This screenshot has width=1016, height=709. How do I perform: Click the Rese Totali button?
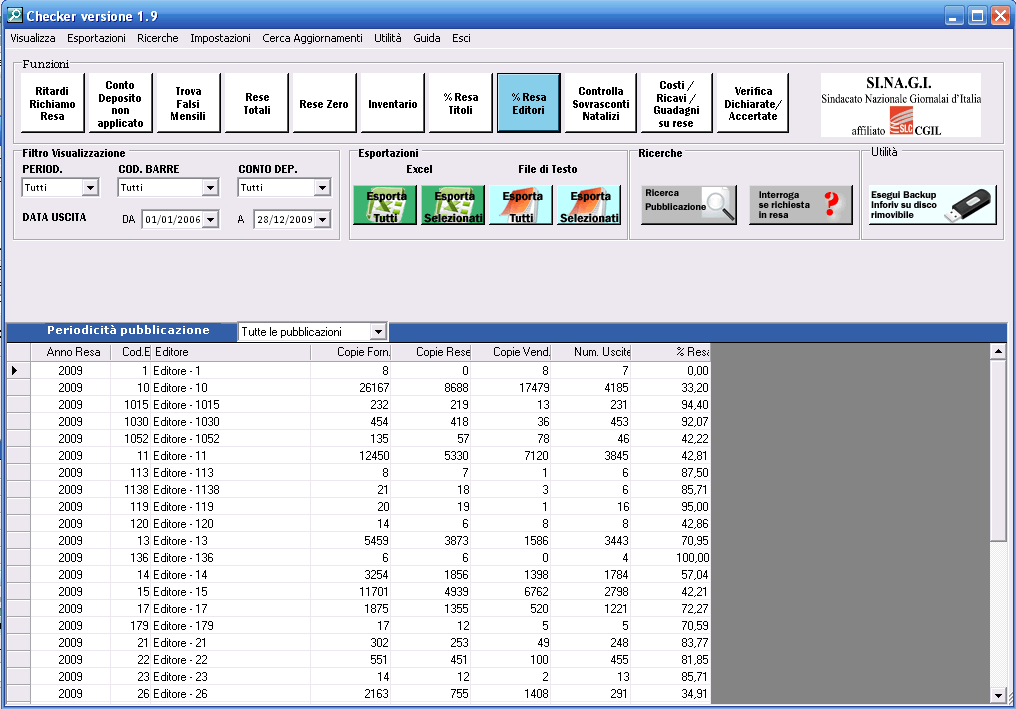257,103
